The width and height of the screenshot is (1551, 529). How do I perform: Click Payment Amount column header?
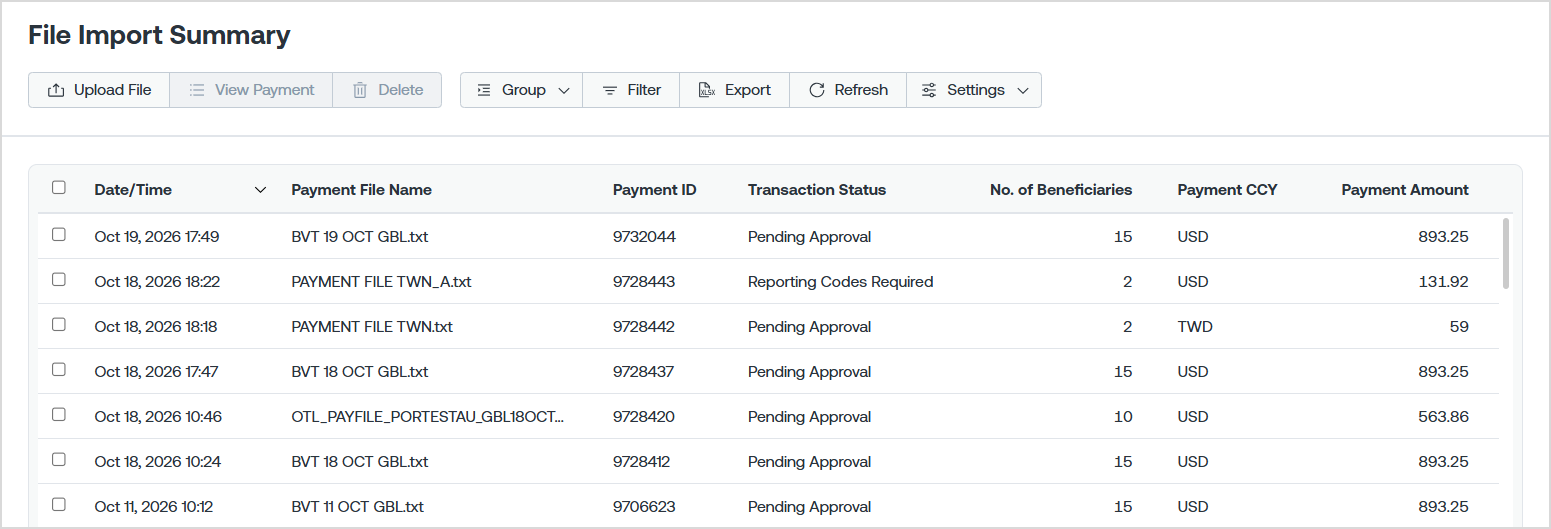pos(1405,190)
